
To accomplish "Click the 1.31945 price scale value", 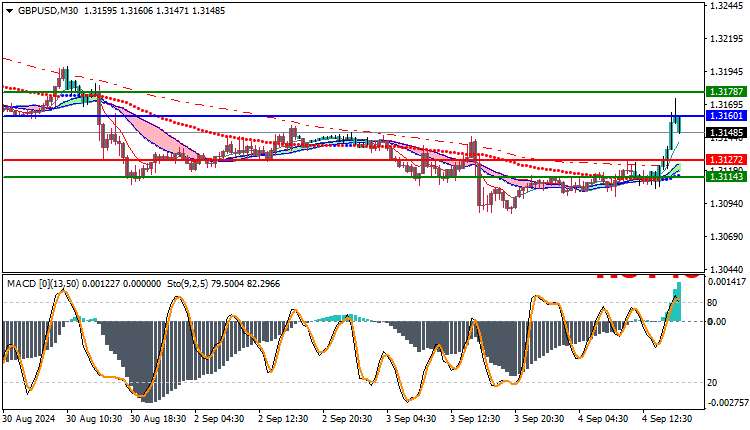I will [727, 72].
